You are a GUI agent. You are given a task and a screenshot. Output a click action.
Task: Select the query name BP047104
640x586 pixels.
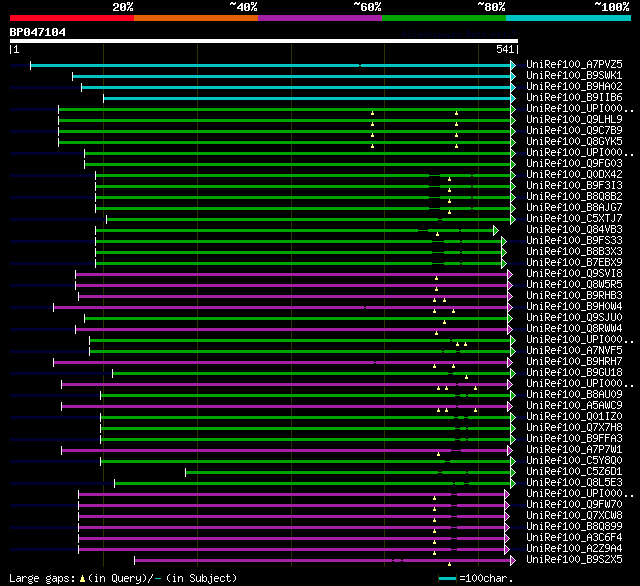(38, 32)
